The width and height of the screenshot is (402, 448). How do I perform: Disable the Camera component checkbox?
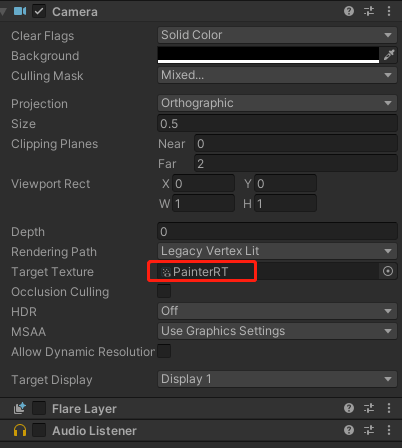point(39,11)
